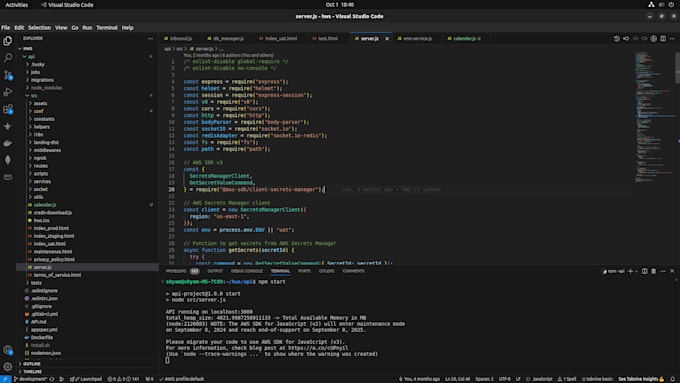Image resolution: width=680 pixels, height=383 pixels.
Task: Open the Help menu
Action: 128,27
